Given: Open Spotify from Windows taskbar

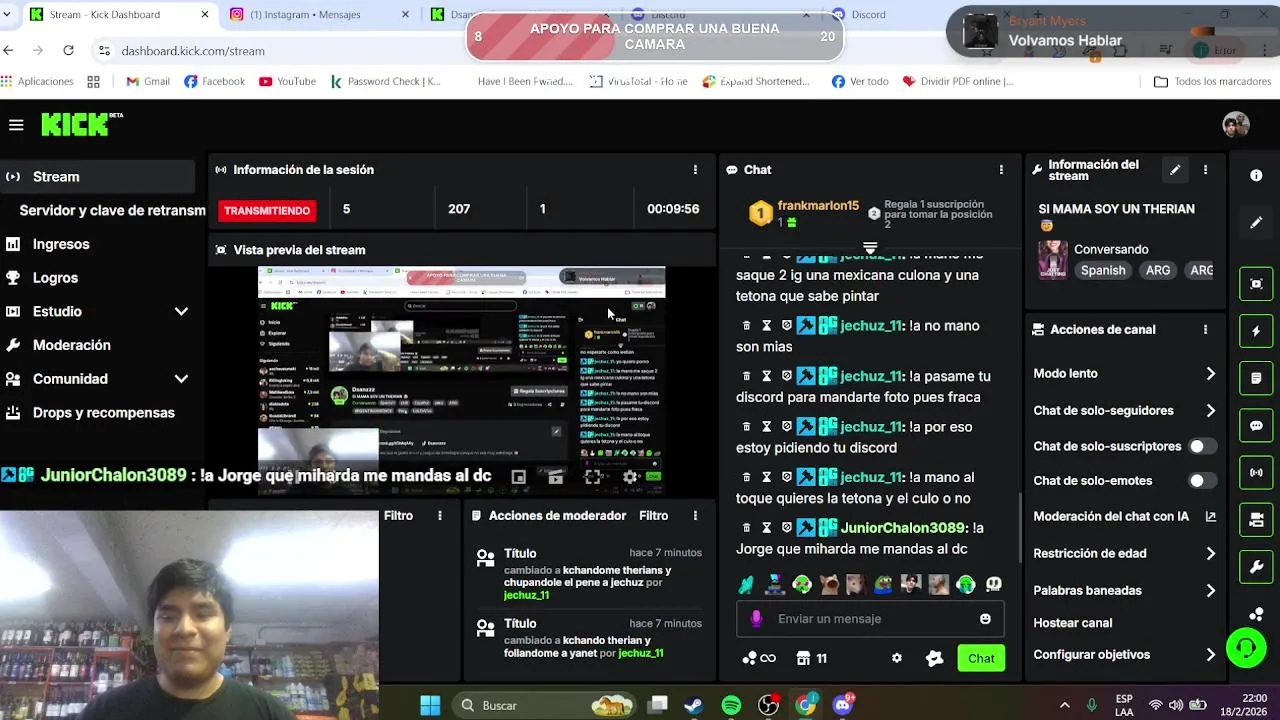Looking at the screenshot, I should pos(731,706).
